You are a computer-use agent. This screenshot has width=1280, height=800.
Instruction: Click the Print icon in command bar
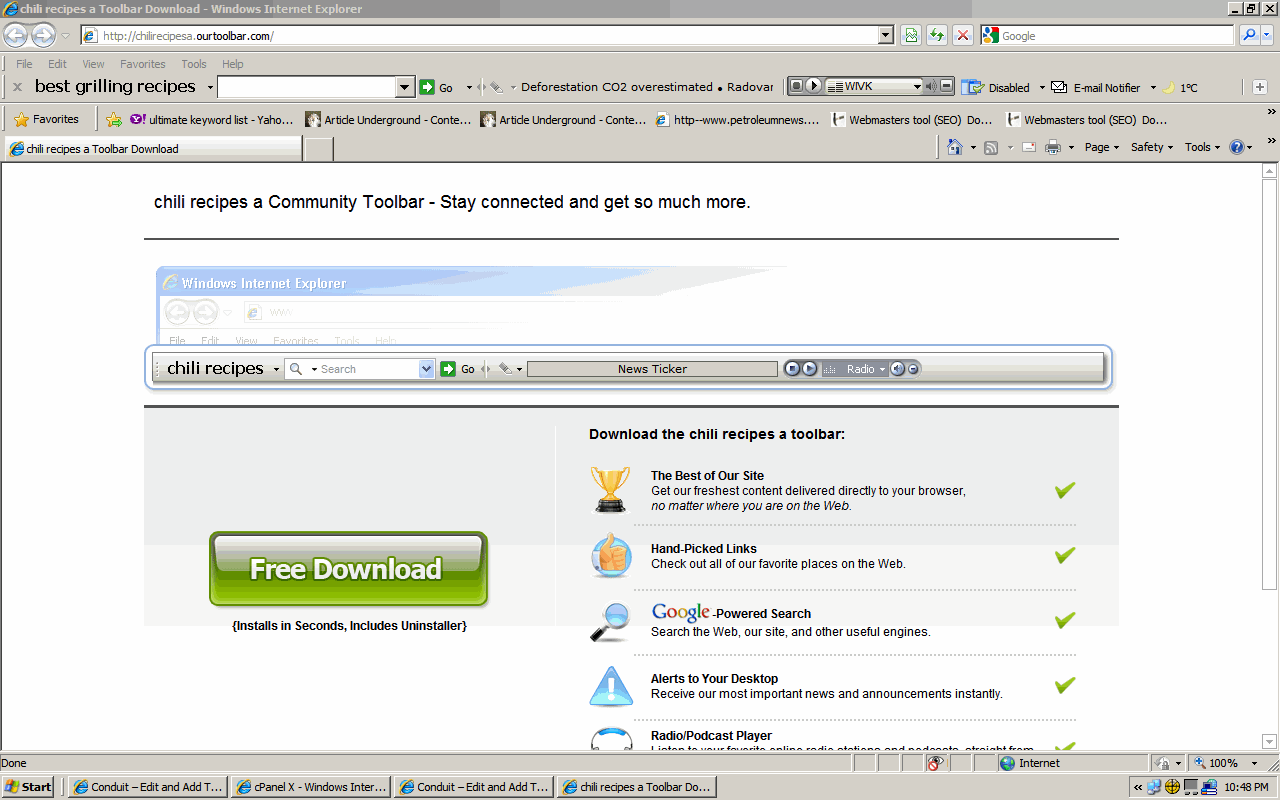tap(1053, 147)
